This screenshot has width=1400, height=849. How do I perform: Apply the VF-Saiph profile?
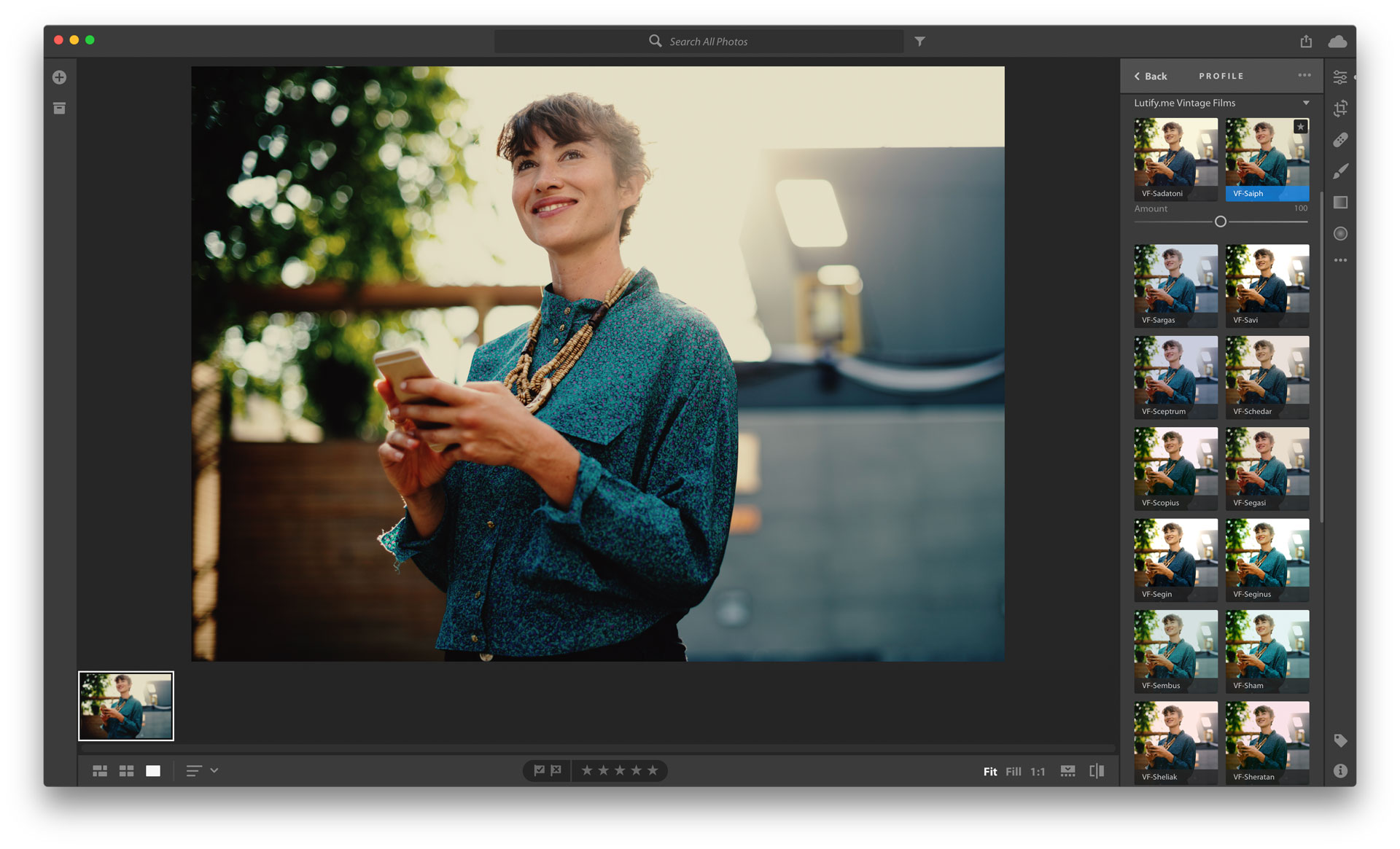[x=1267, y=160]
